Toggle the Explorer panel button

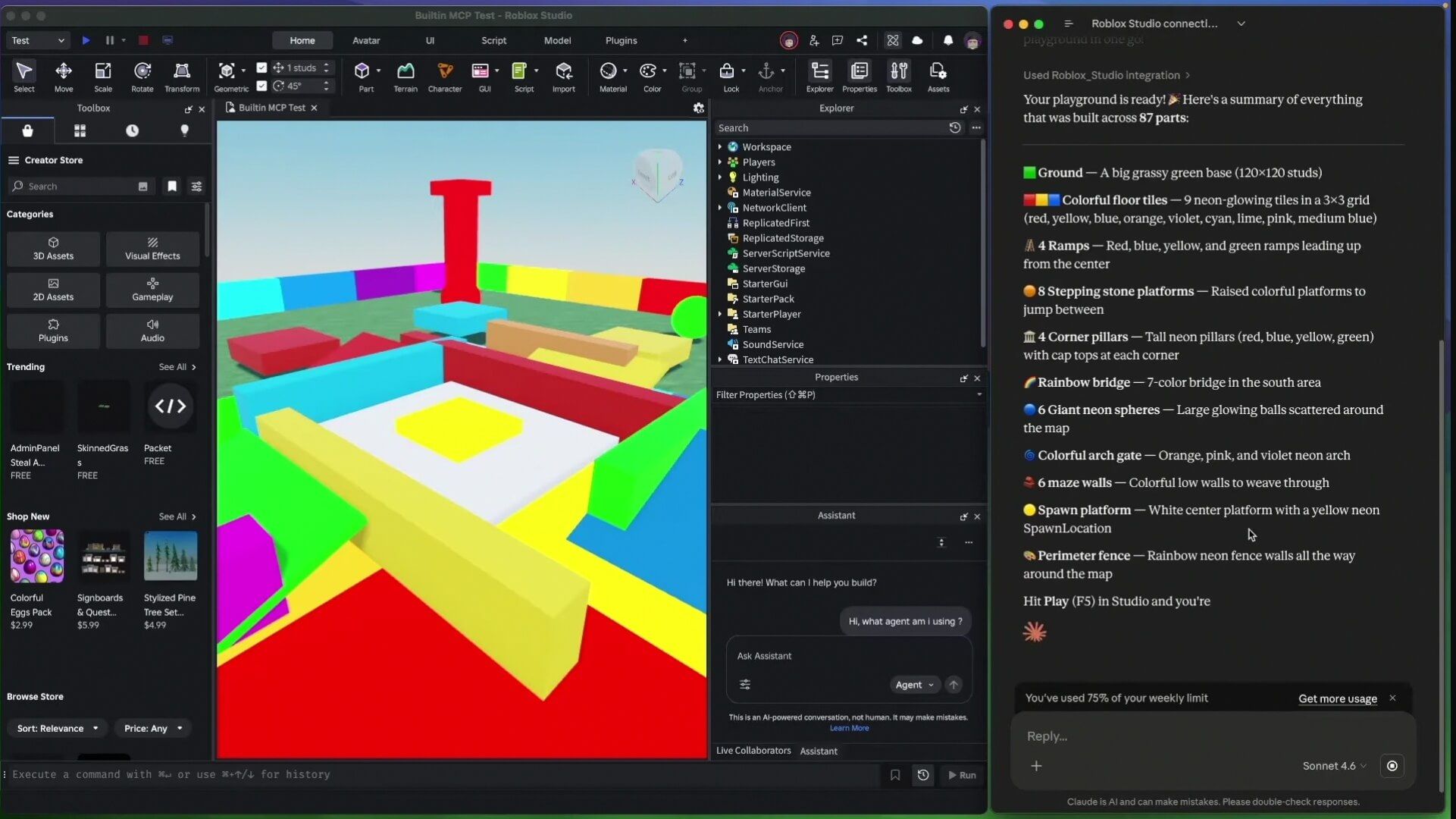[820, 76]
